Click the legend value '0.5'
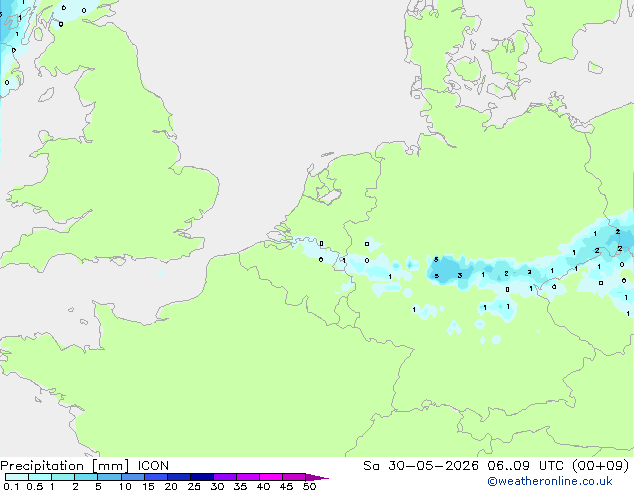634x490 pixels. [35, 486]
